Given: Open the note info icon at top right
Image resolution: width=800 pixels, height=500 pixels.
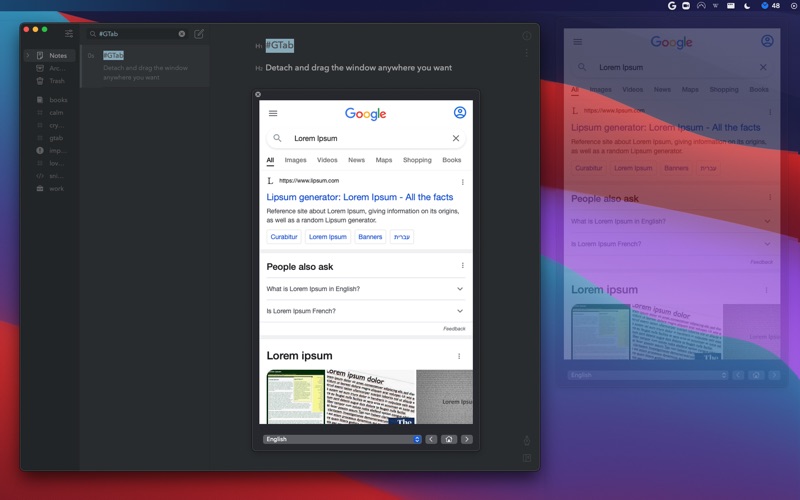Looking at the screenshot, I should (527, 36).
